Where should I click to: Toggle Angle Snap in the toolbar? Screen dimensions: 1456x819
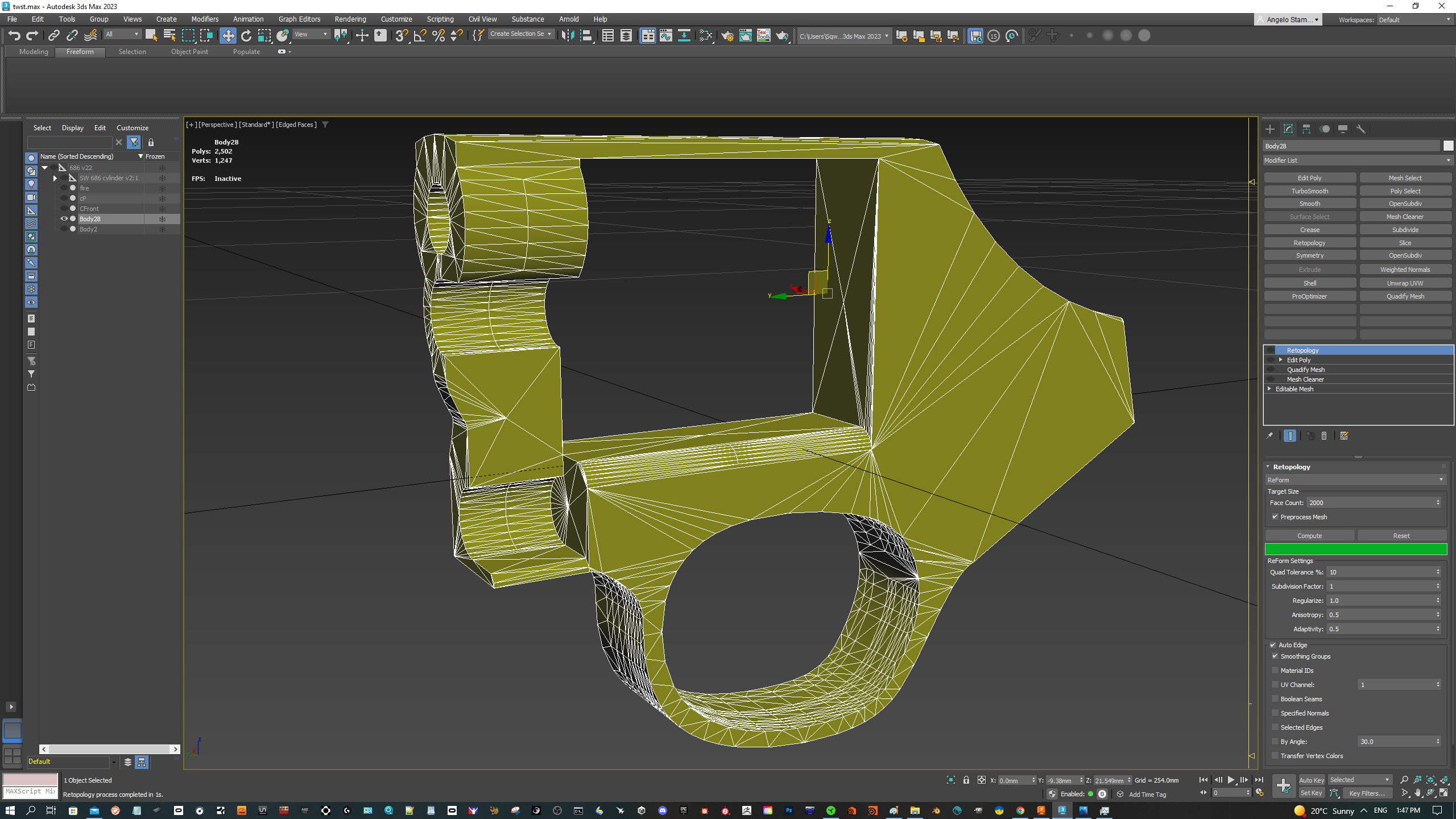pos(420,35)
